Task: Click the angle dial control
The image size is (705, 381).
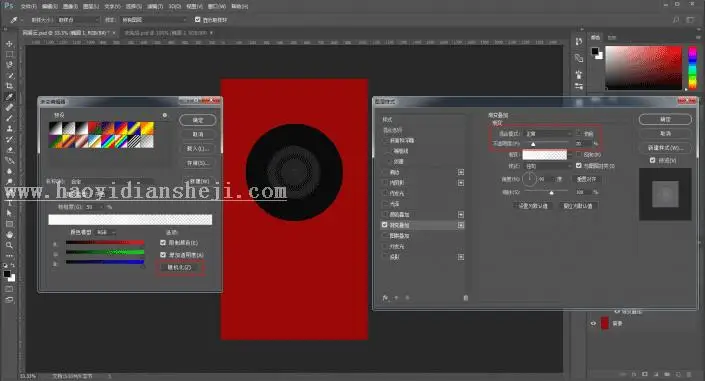Action: pyautogui.click(x=530, y=179)
